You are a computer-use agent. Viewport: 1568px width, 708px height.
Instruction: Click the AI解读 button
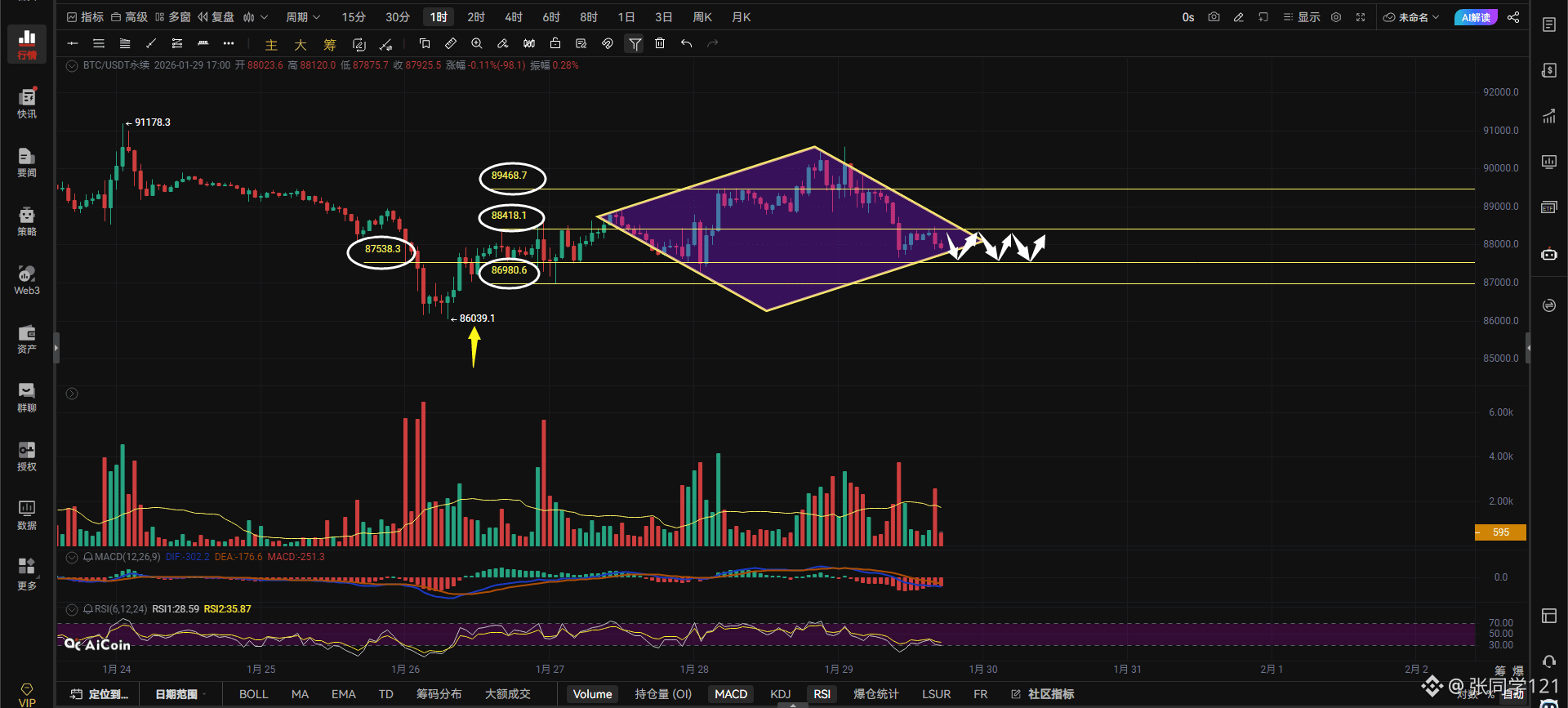click(1476, 17)
